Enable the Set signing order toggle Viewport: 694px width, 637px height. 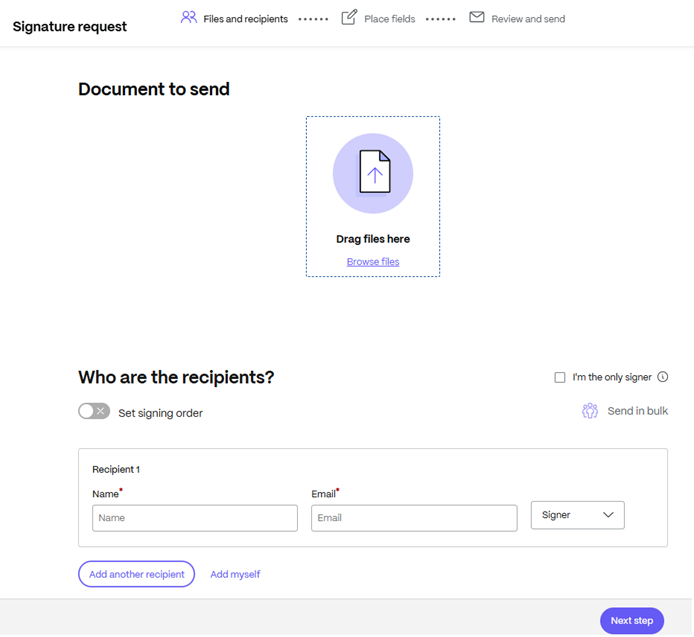click(x=94, y=411)
